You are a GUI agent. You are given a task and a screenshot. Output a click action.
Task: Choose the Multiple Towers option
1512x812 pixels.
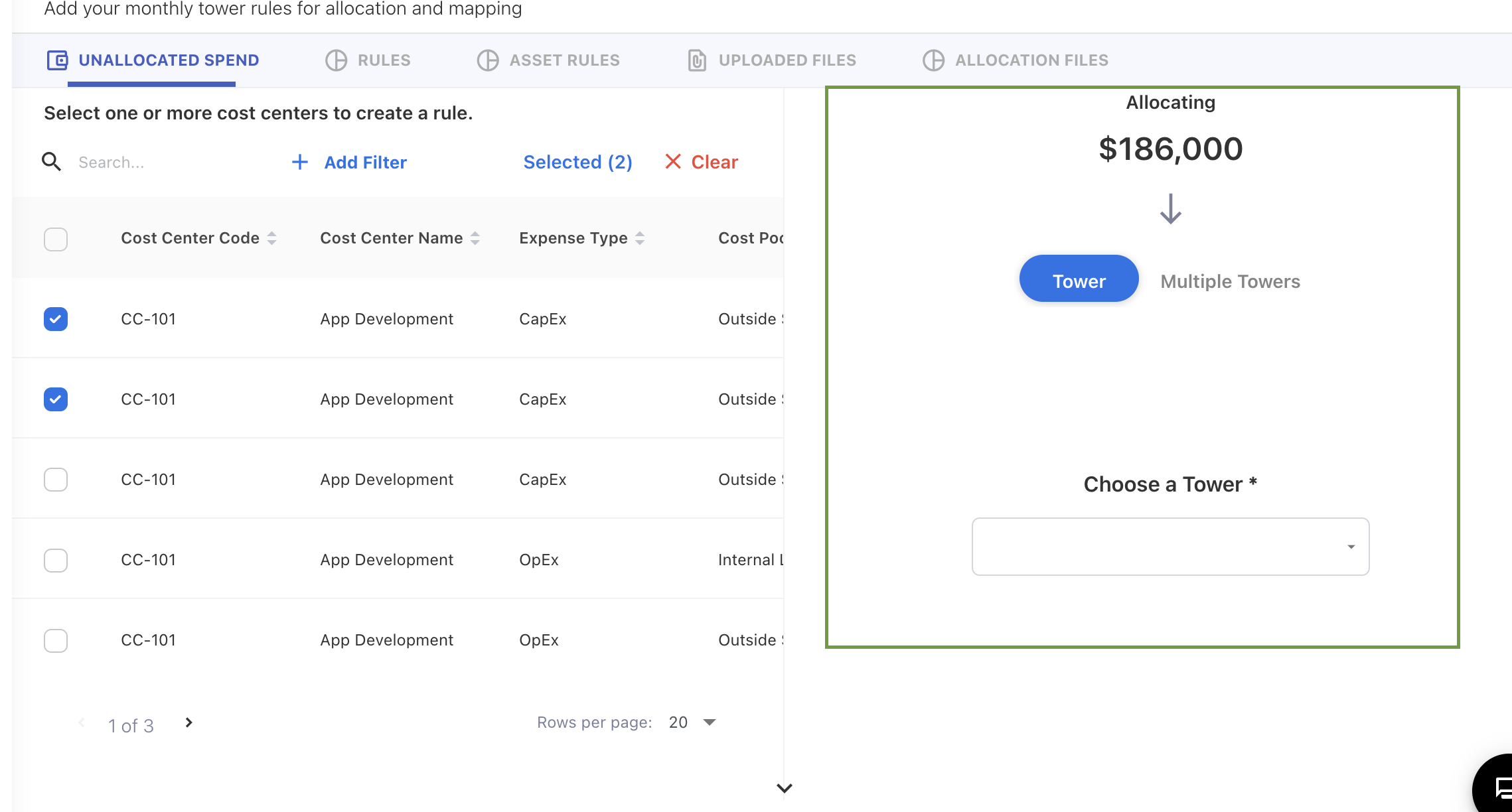click(x=1230, y=281)
